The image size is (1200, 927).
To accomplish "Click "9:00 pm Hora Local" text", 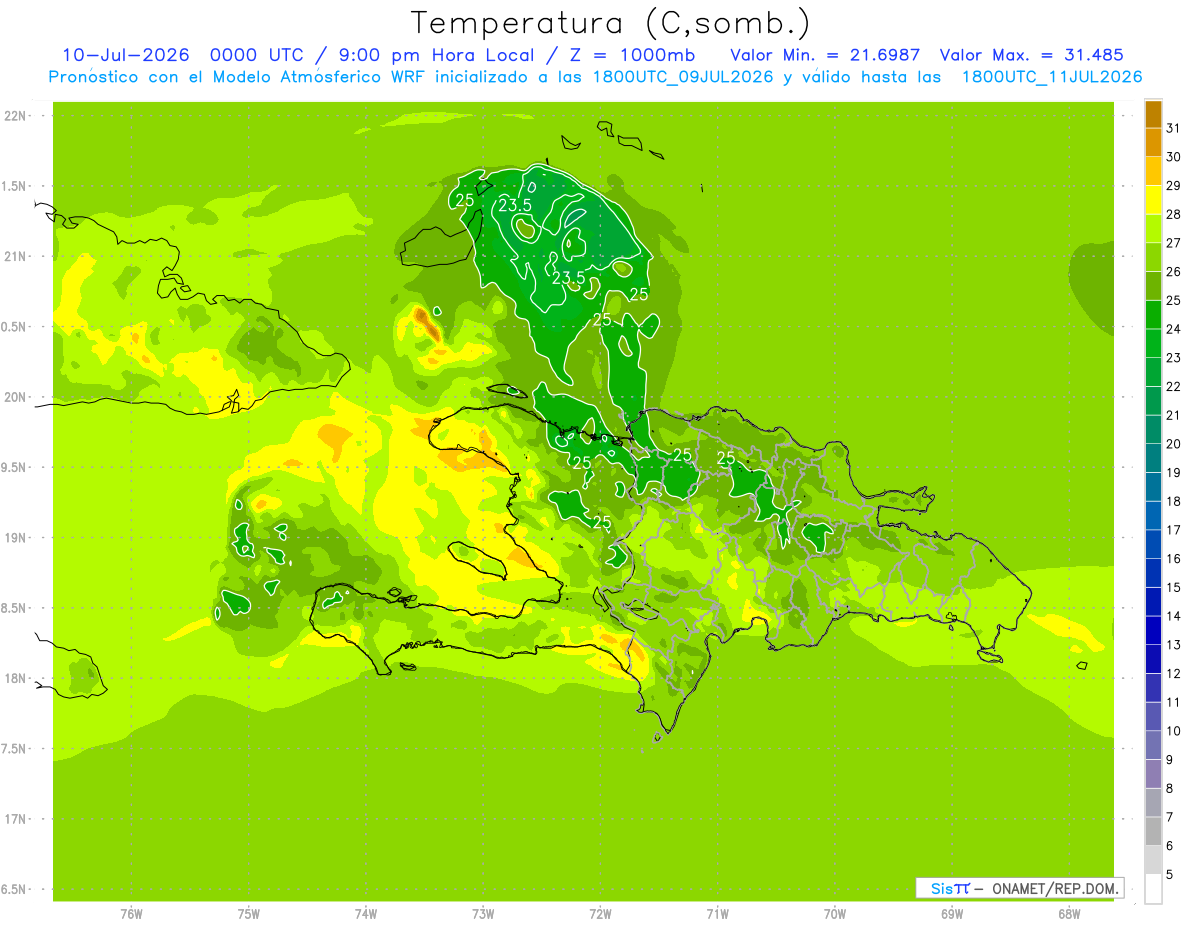I will point(438,55).
